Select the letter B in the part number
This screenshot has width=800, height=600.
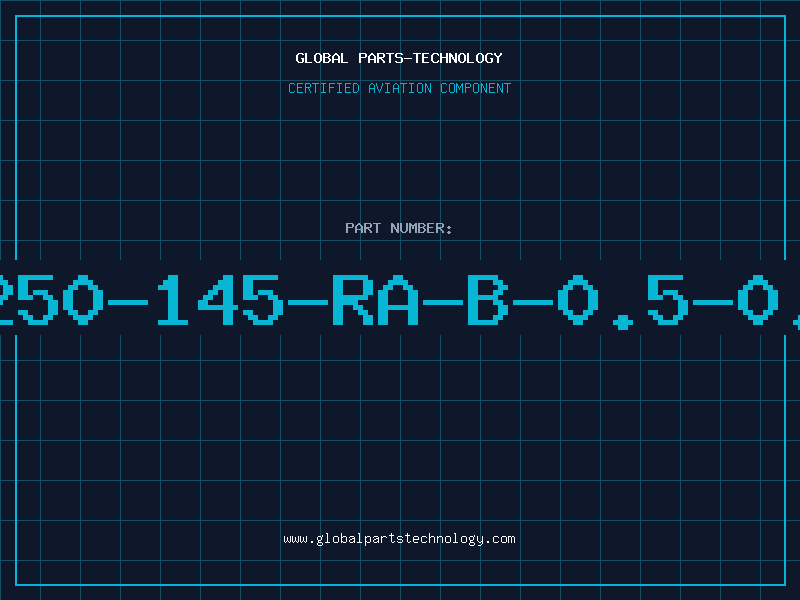pyautogui.click(x=488, y=300)
